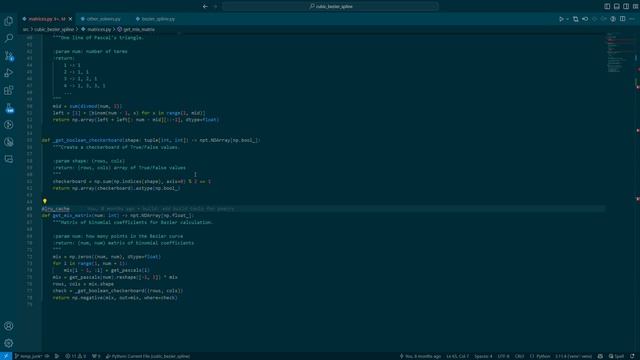Image resolution: width=640 pixels, height=360 pixels.
Task: Open the Accounts menu icon
Action: coord(9,326)
